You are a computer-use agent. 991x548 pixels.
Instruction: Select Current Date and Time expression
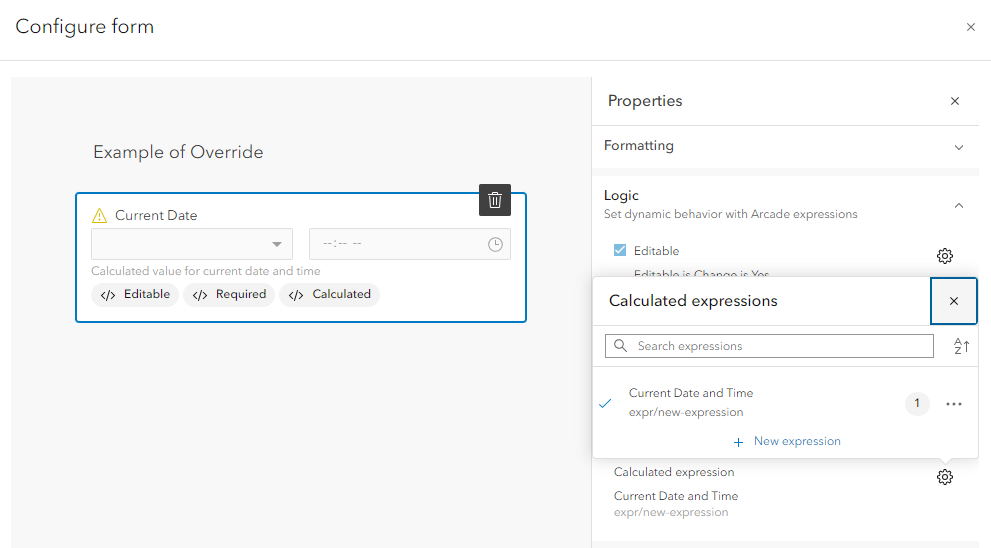tap(690, 402)
